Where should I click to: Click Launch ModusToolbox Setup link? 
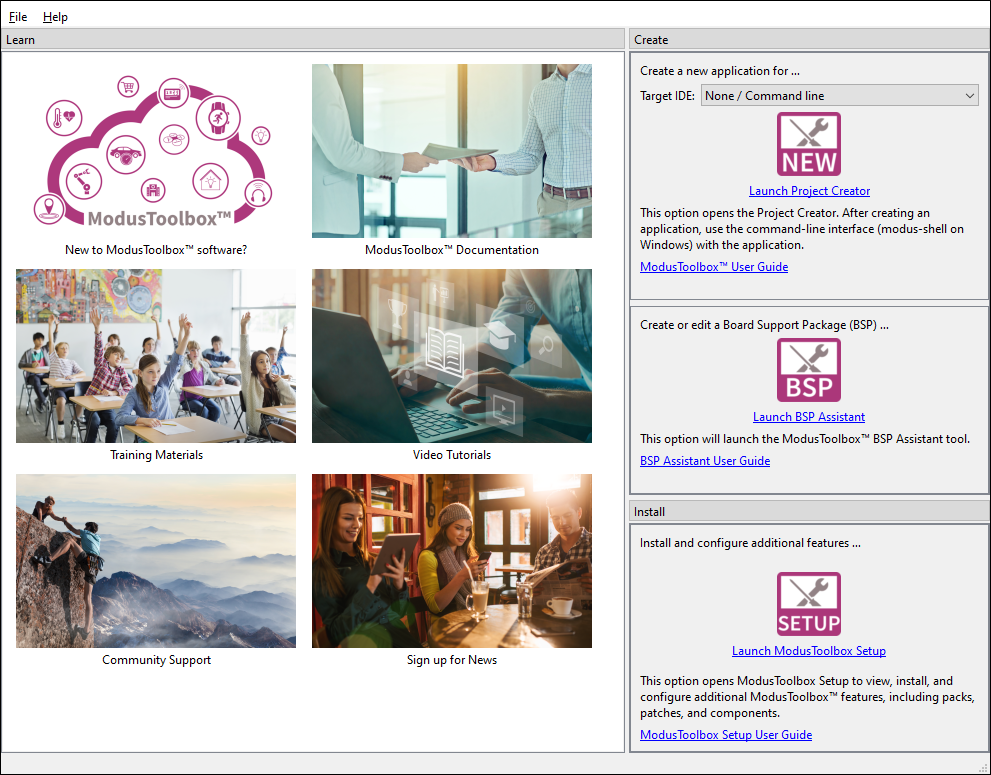coord(808,650)
